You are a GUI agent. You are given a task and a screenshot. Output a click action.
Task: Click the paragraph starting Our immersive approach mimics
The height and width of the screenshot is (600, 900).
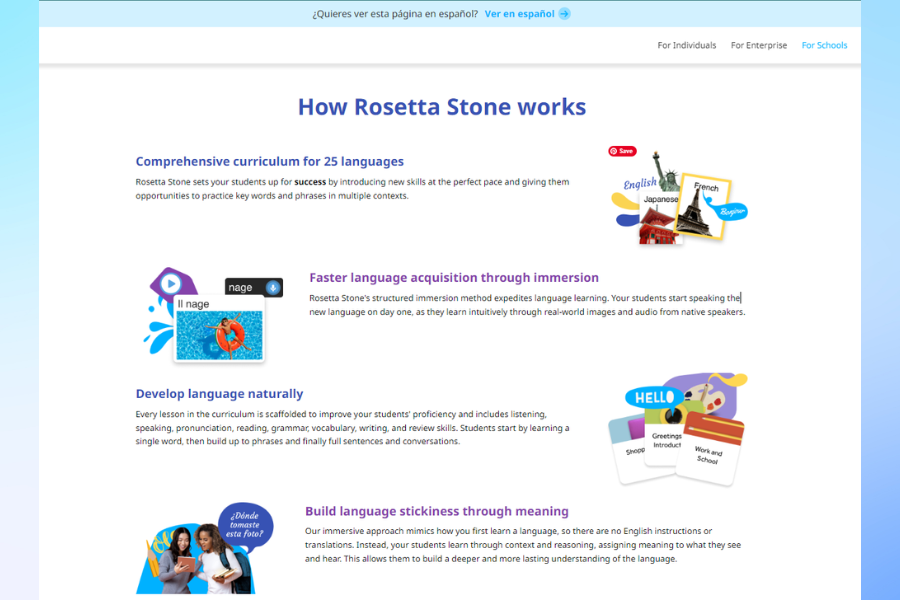click(523, 545)
